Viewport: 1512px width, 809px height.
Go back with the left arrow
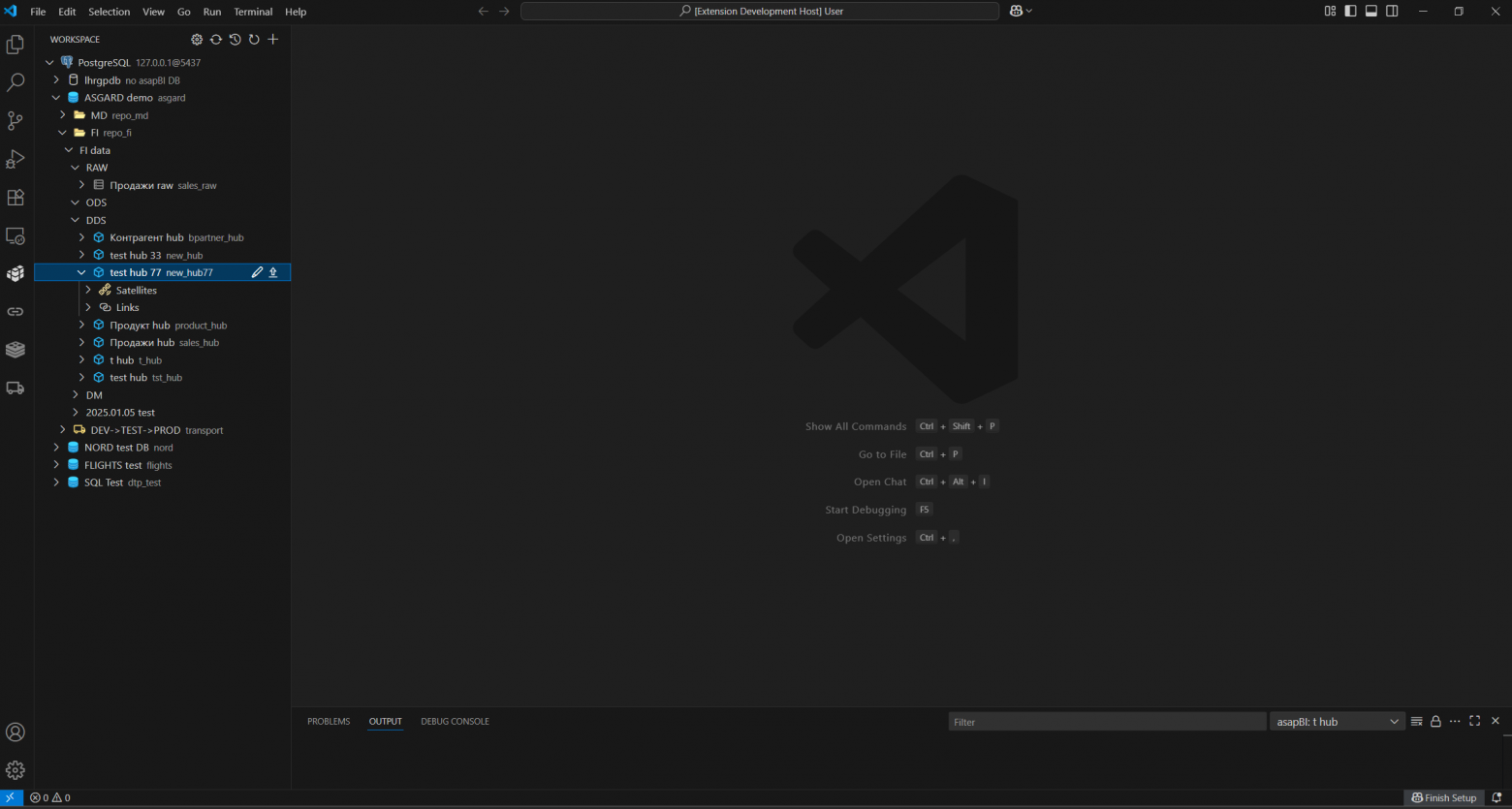tap(484, 11)
